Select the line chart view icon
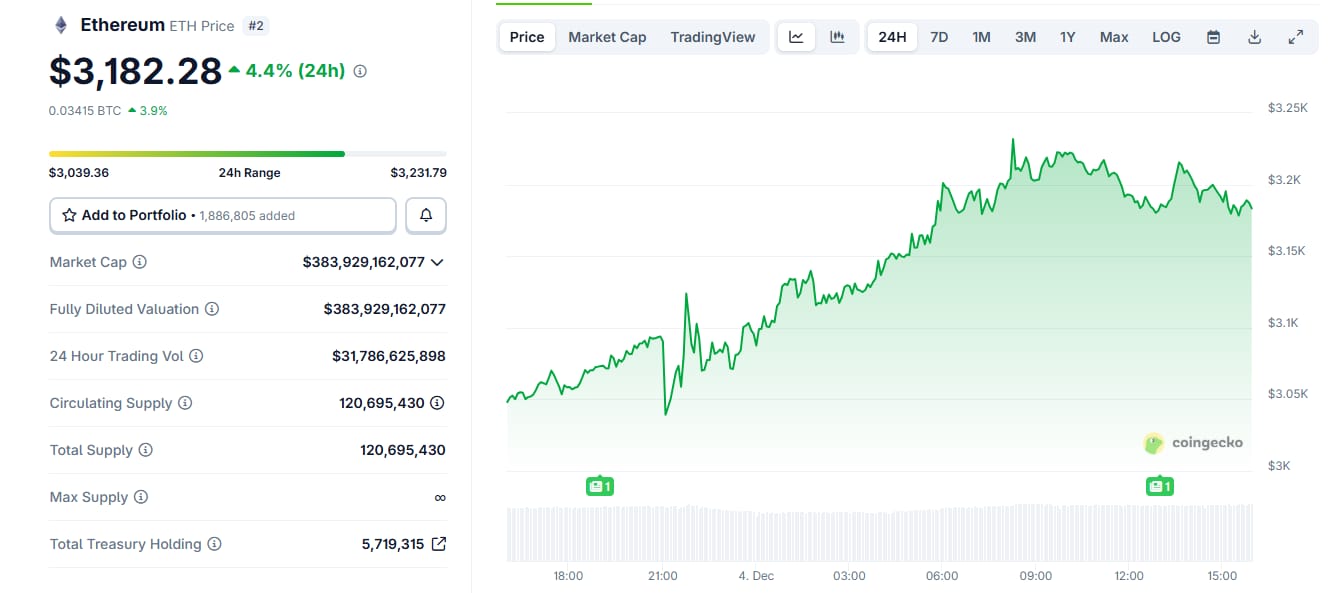This screenshot has width=1336, height=593. [796, 36]
